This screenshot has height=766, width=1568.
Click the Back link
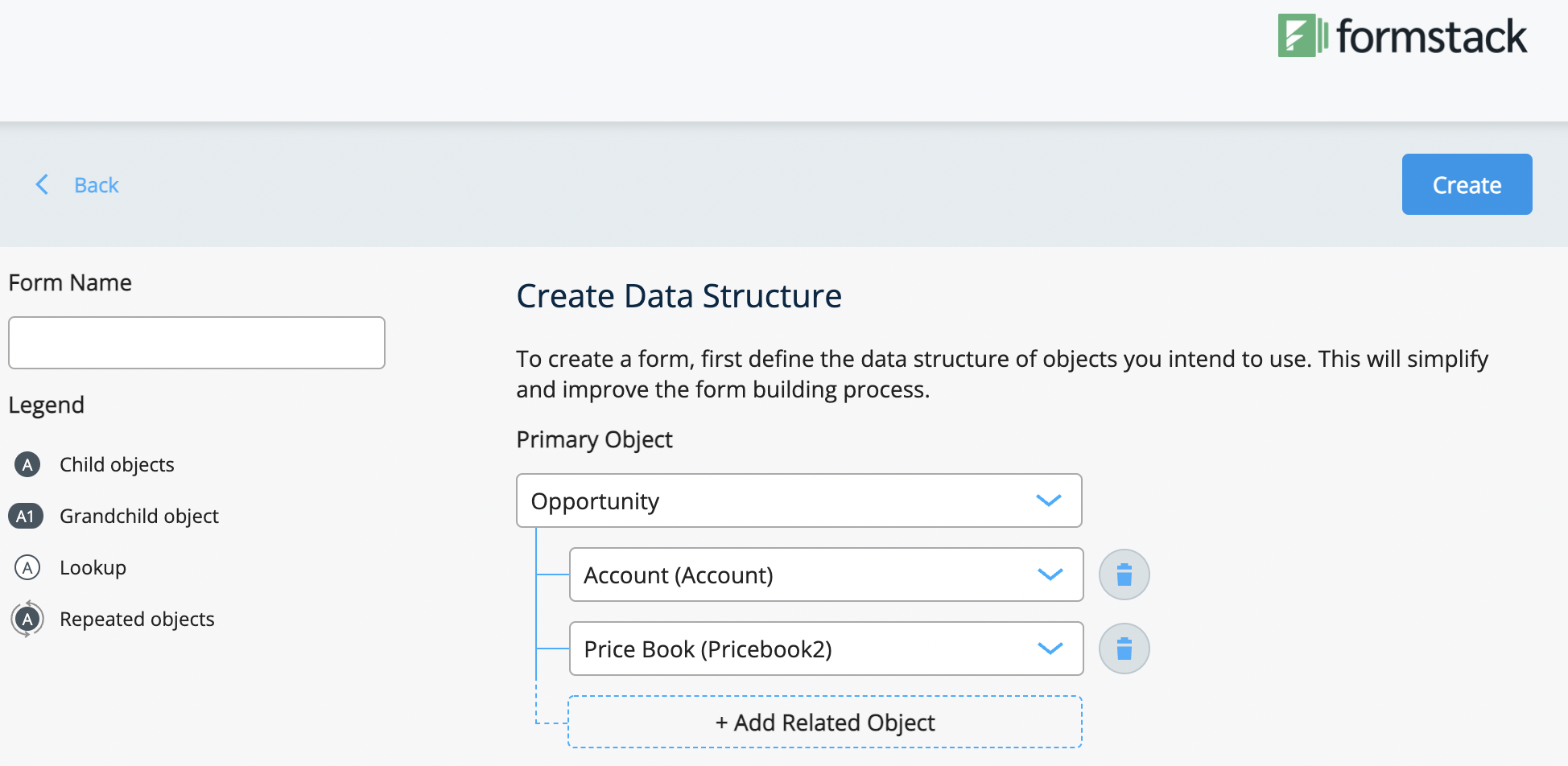[96, 184]
